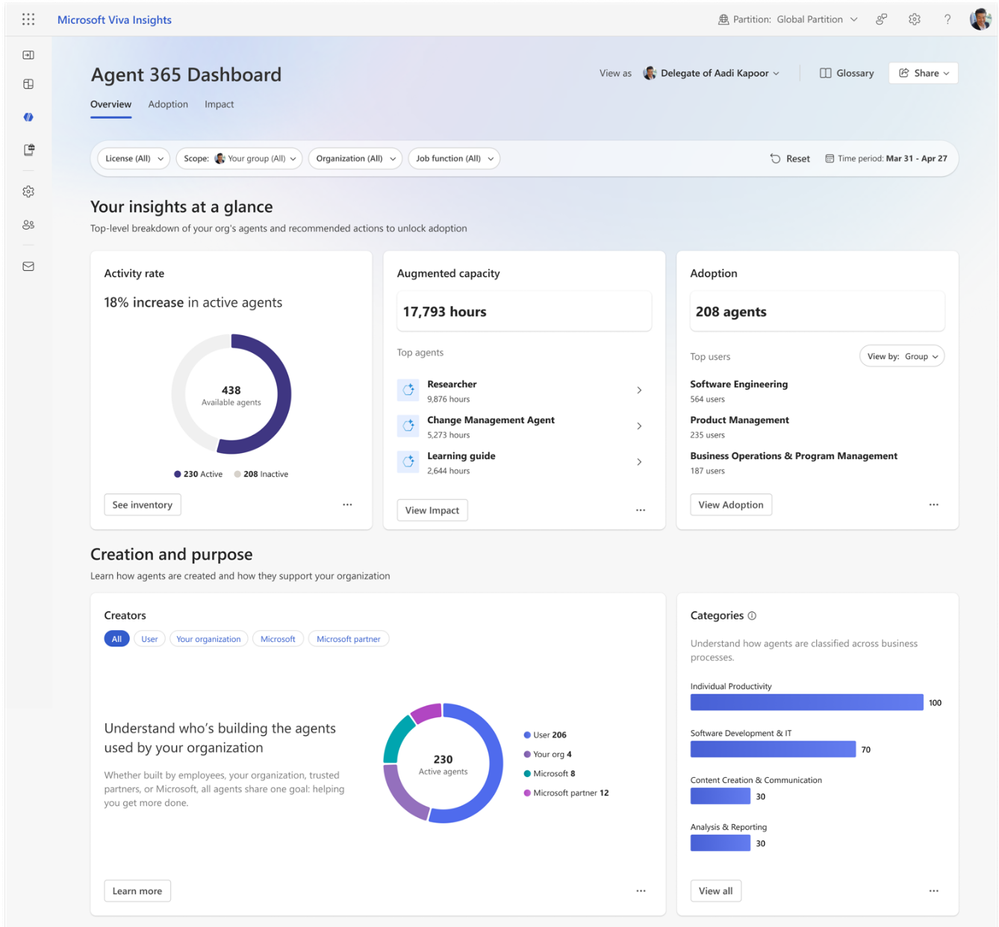This screenshot has height=927, width=999.
Task: Click View Impact button
Action: [432, 510]
